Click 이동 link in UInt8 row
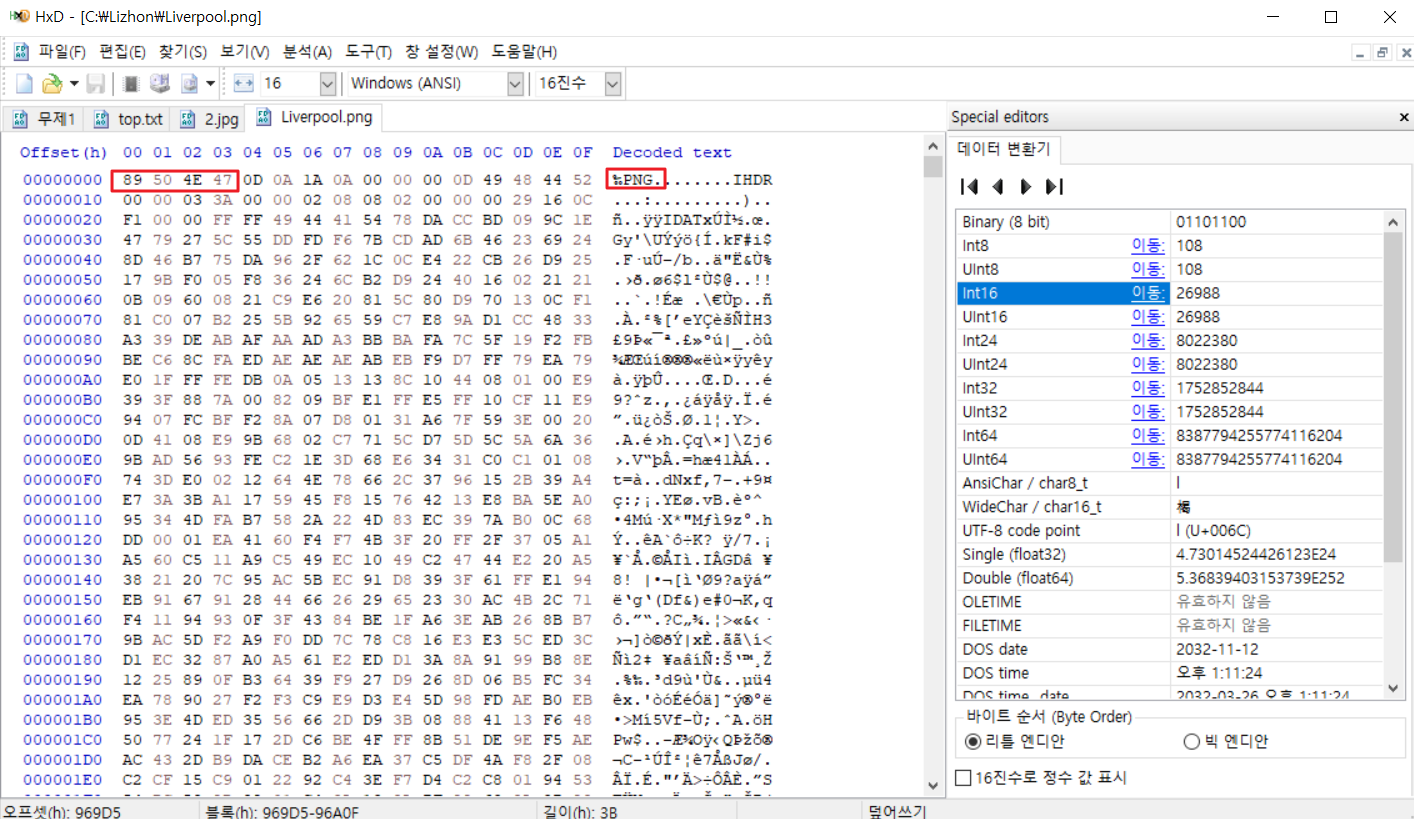This screenshot has width=1414, height=819. (x=1148, y=269)
